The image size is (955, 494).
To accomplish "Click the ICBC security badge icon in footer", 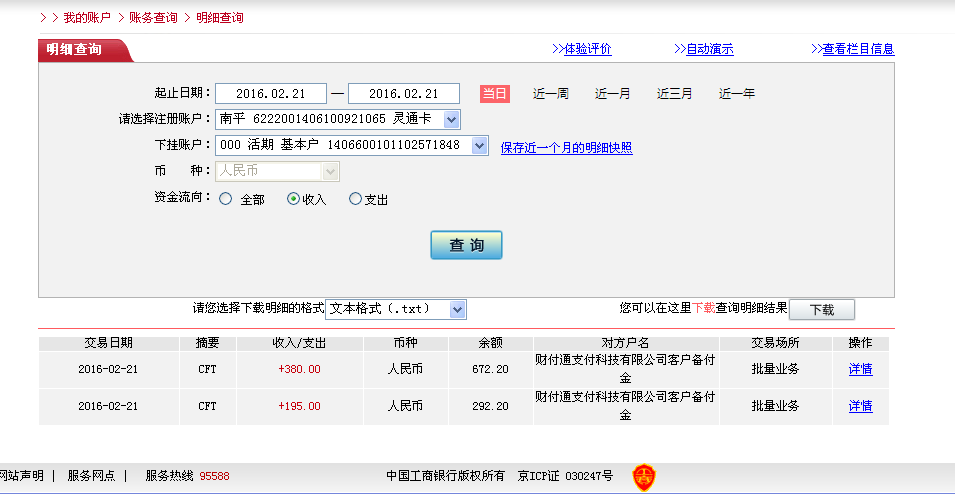I will 643,477.
